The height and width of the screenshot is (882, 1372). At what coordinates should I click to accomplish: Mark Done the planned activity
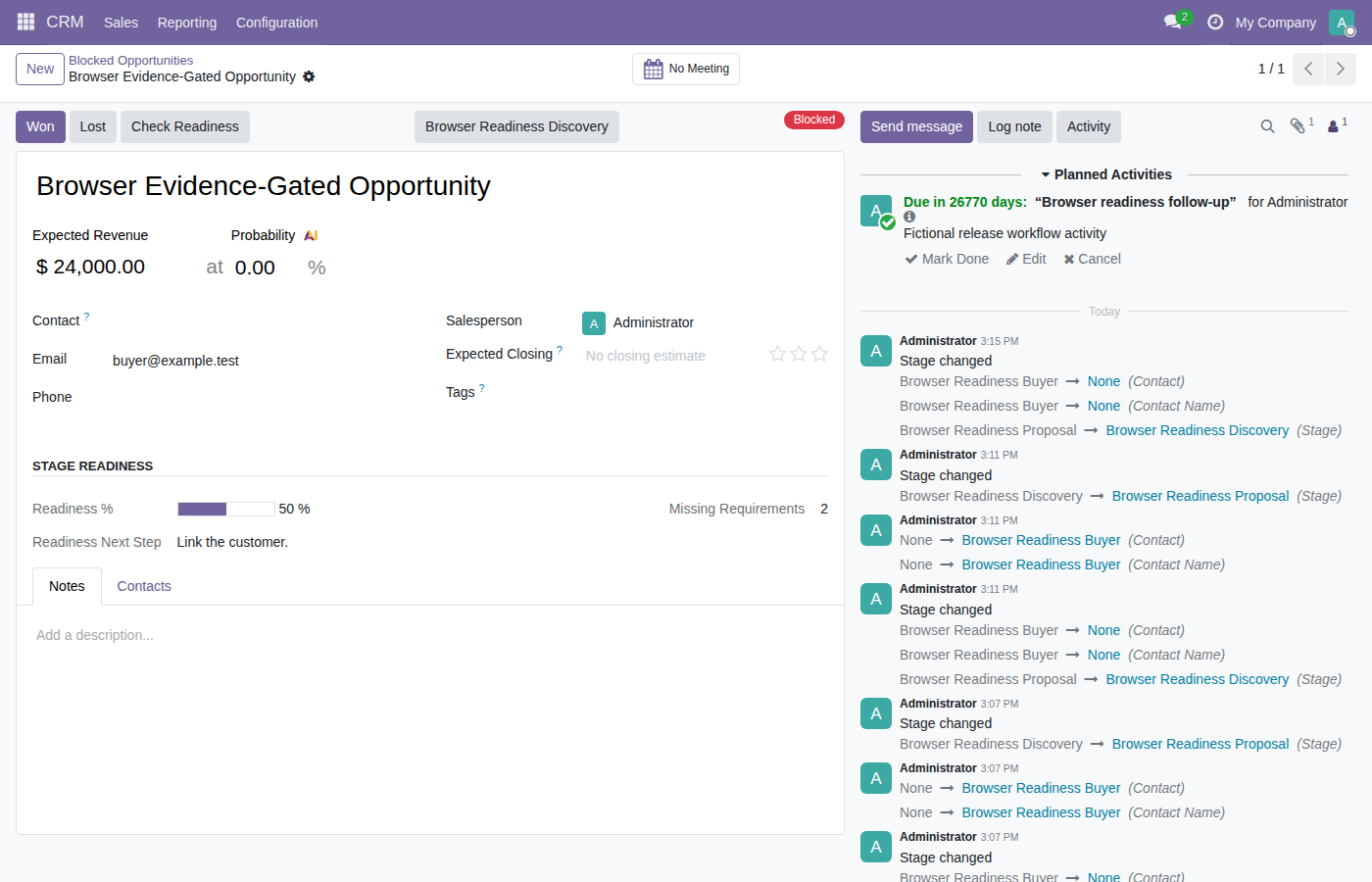tap(947, 259)
